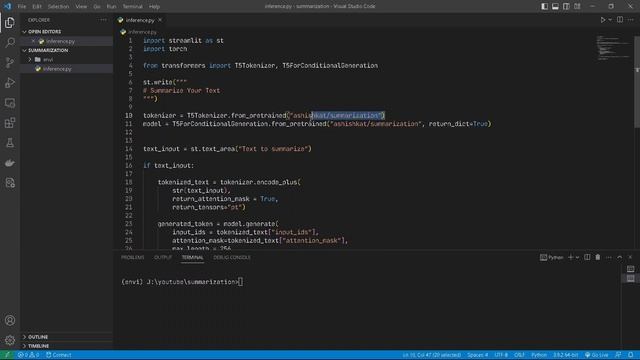Collapse the Open Editors section

click(66, 31)
